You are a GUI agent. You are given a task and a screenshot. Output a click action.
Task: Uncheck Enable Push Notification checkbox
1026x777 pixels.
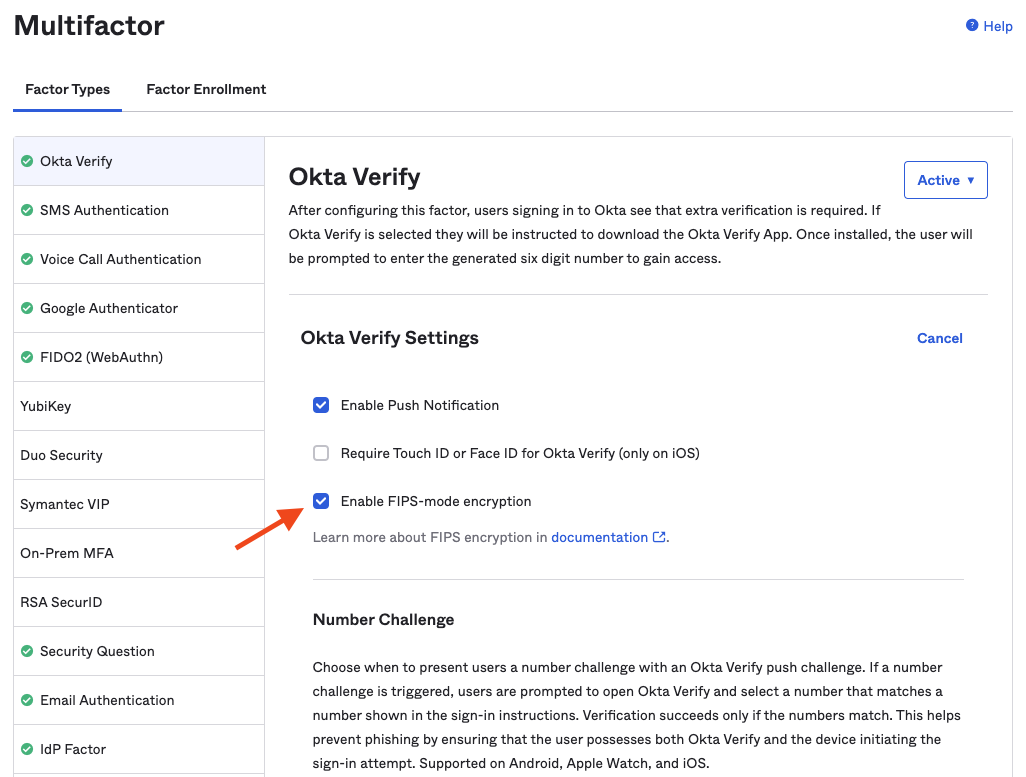321,405
